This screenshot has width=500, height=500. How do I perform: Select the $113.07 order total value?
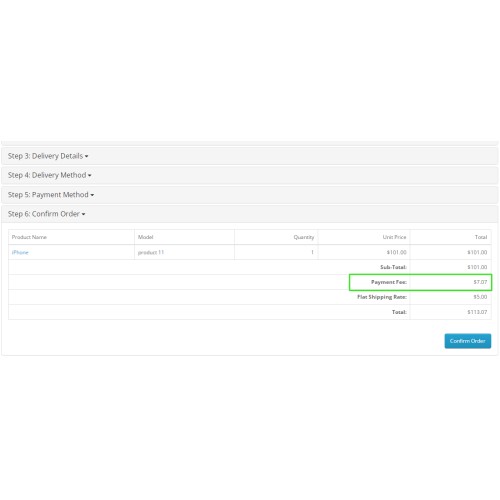coord(477,312)
